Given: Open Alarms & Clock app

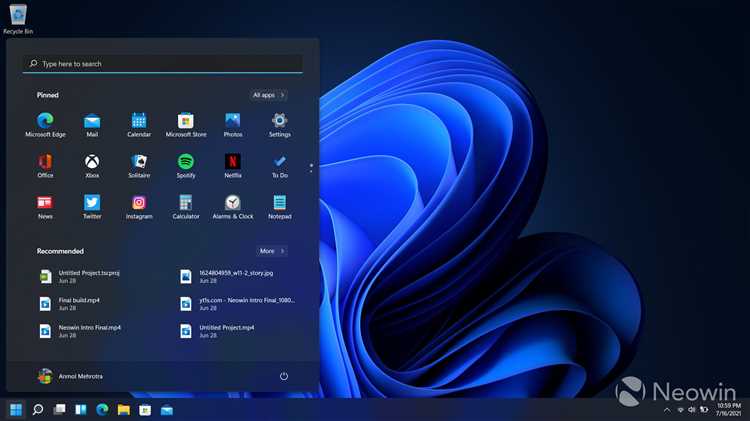Looking at the screenshot, I should pyautogui.click(x=232, y=207).
